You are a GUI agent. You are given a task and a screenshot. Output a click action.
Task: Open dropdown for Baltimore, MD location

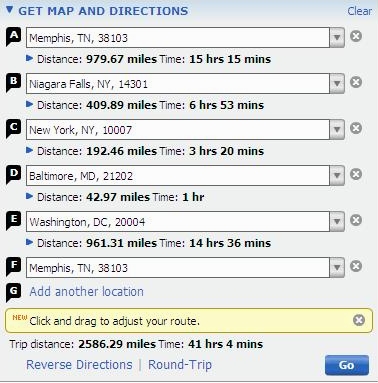tap(337, 176)
